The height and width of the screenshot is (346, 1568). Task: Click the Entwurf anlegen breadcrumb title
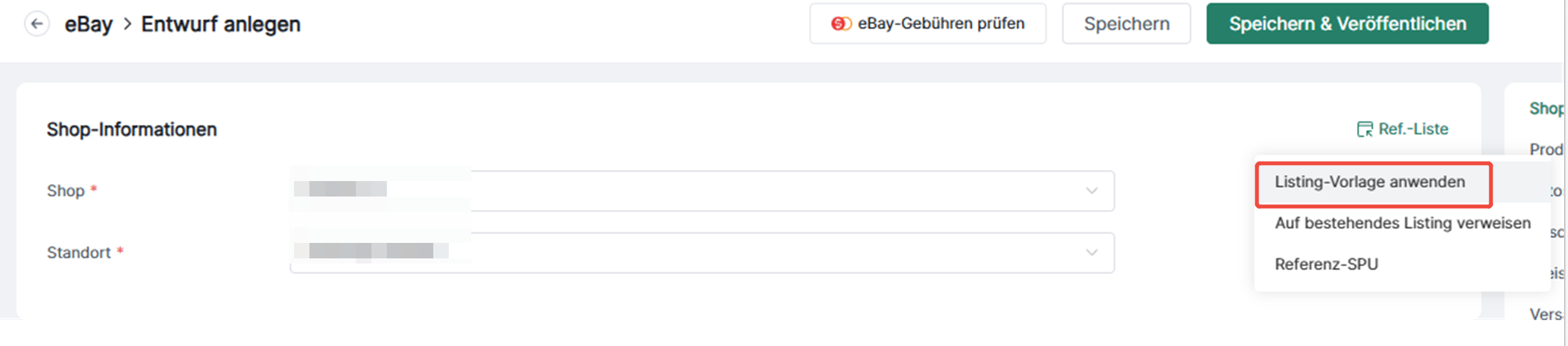coord(220,24)
